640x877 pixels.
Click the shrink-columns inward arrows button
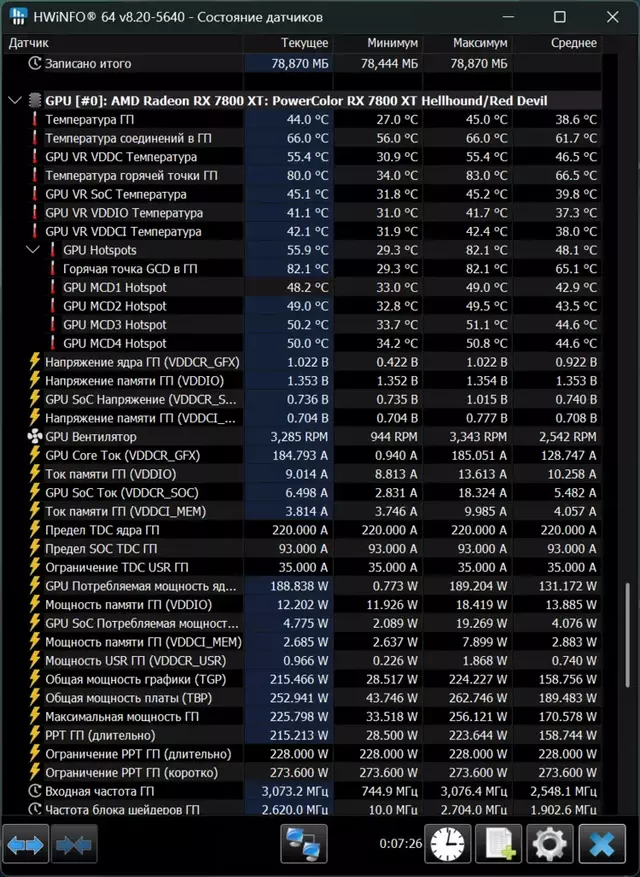coord(74,845)
